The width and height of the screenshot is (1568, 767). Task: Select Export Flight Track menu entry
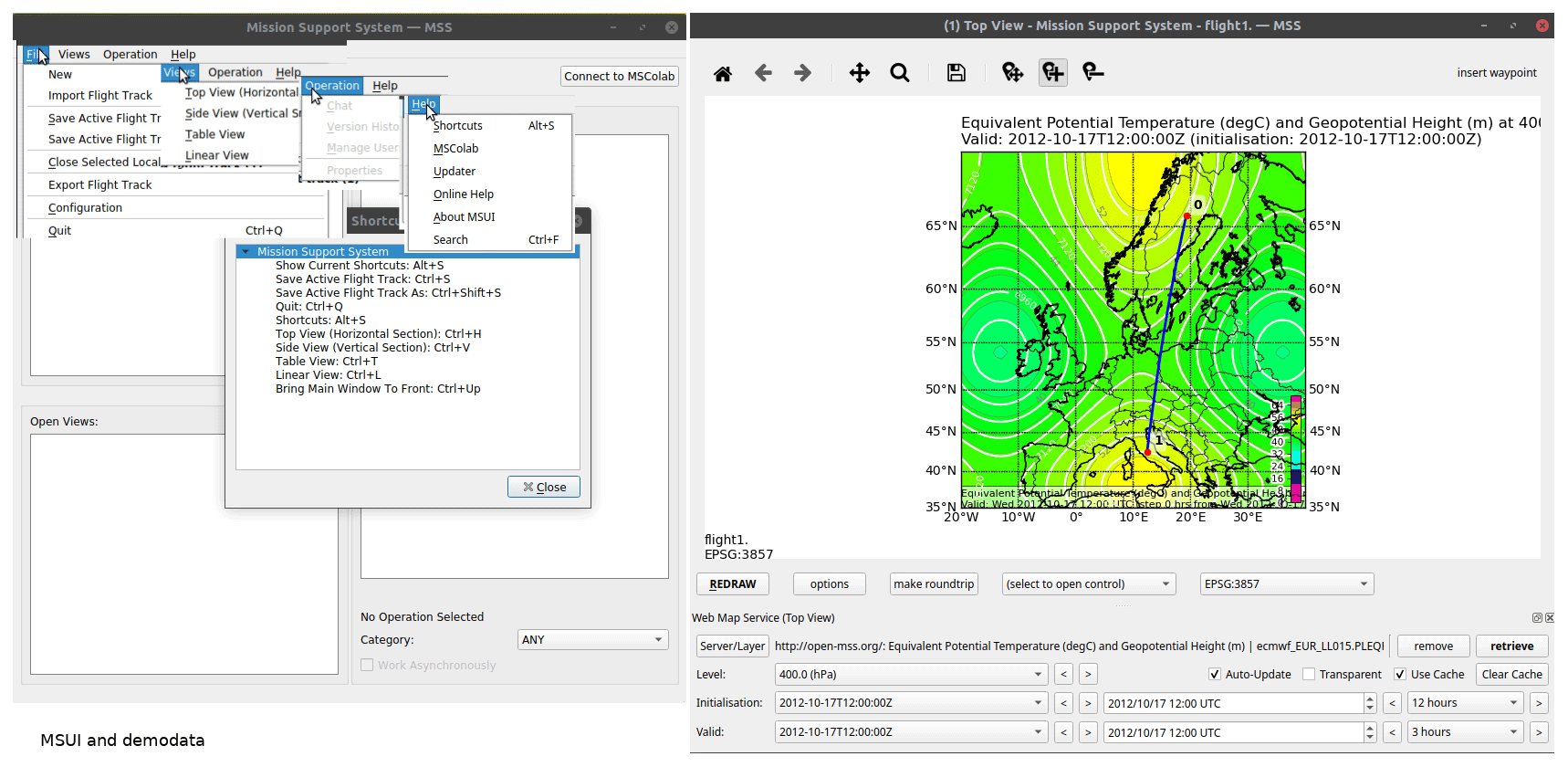point(100,185)
